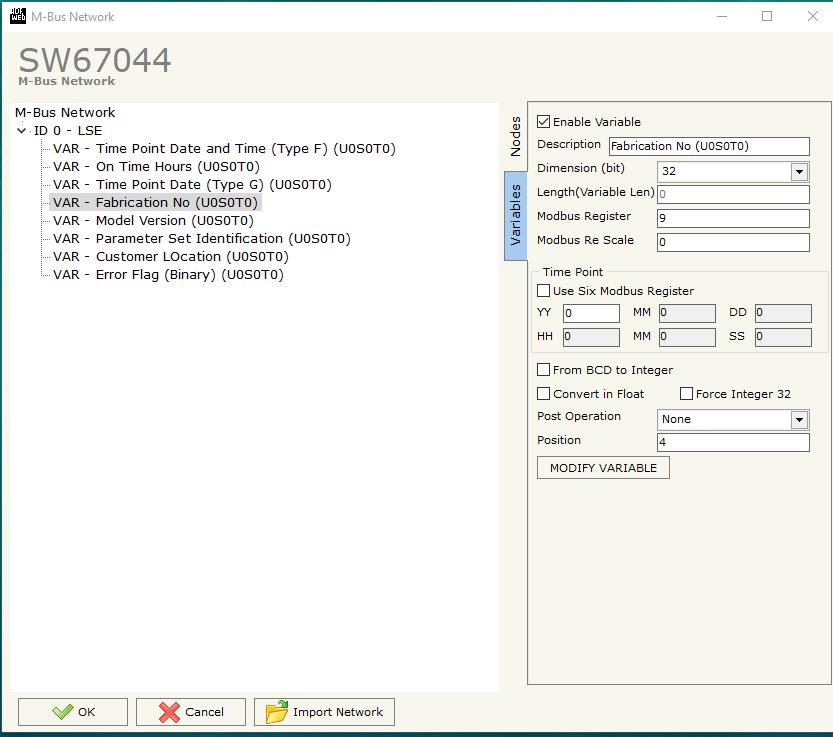Viewport: 833px width, 737px height.
Task: Click the Modbus Register field
Action: [733, 218]
